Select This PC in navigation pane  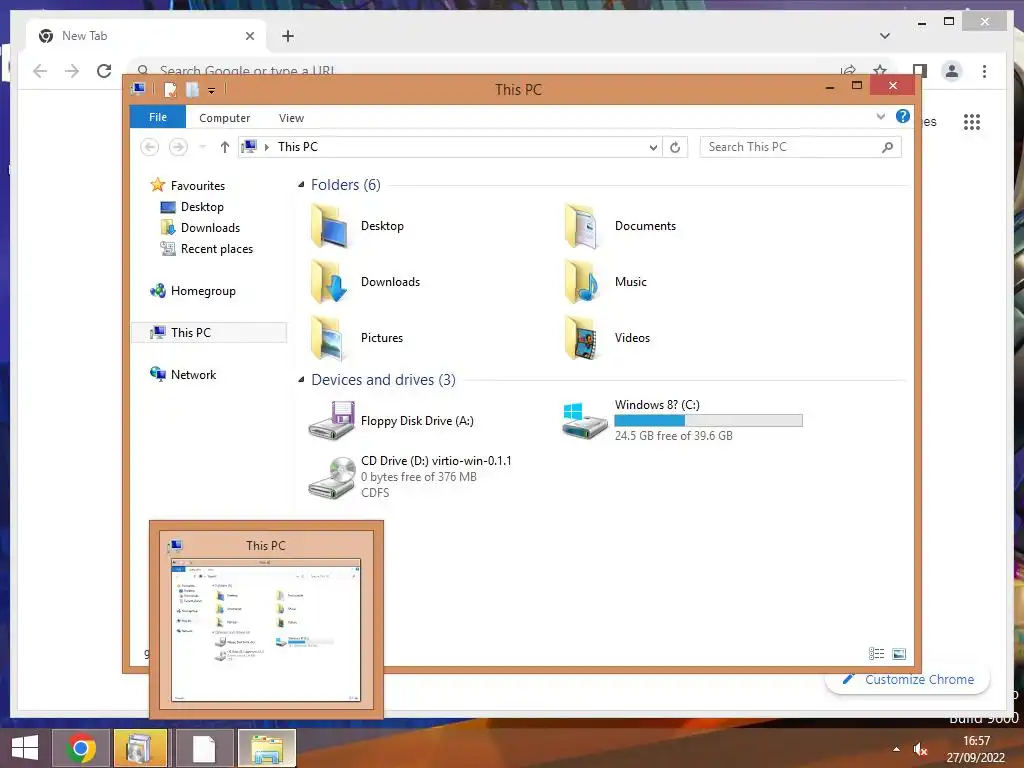point(209,332)
